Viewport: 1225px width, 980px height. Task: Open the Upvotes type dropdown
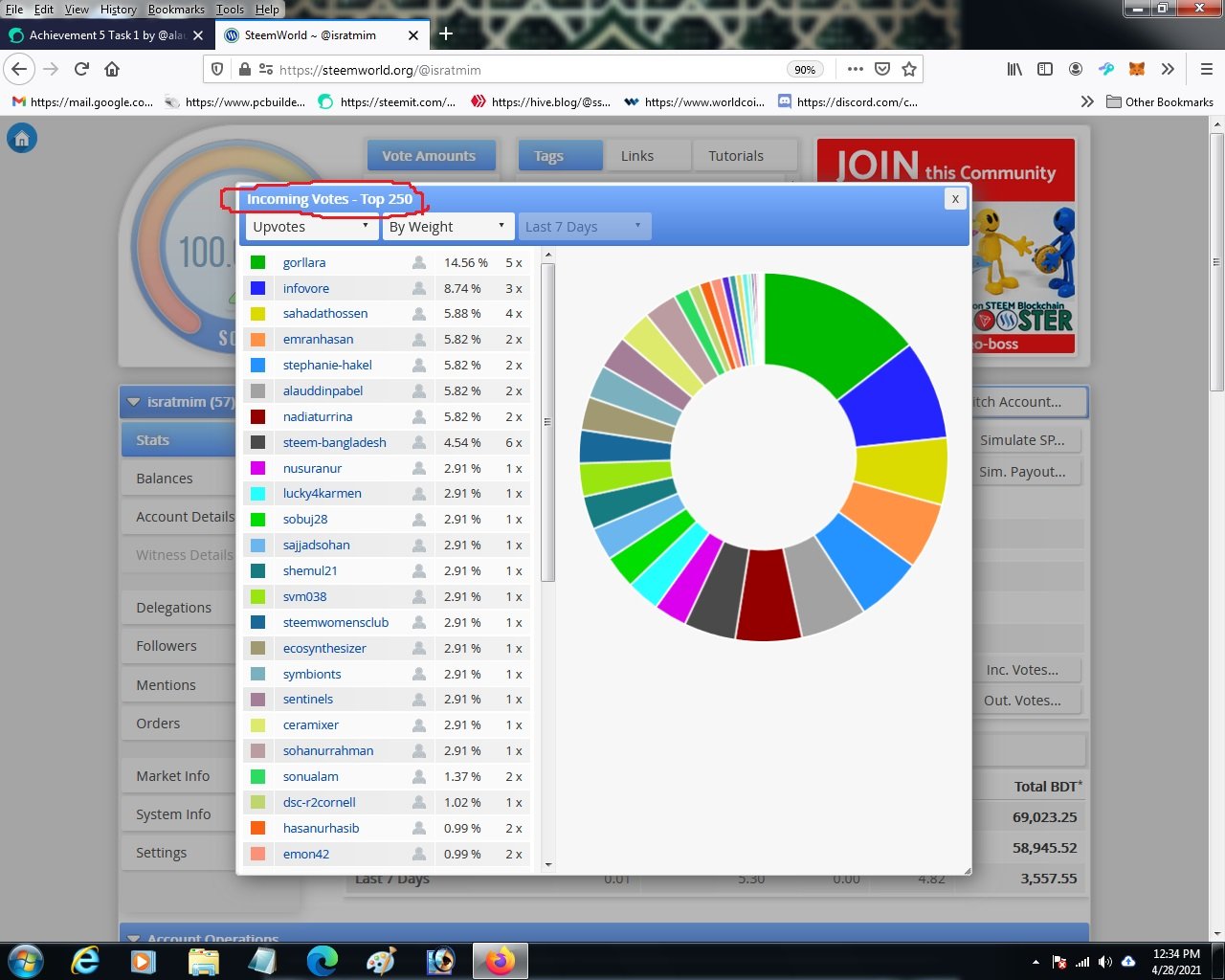click(x=311, y=227)
